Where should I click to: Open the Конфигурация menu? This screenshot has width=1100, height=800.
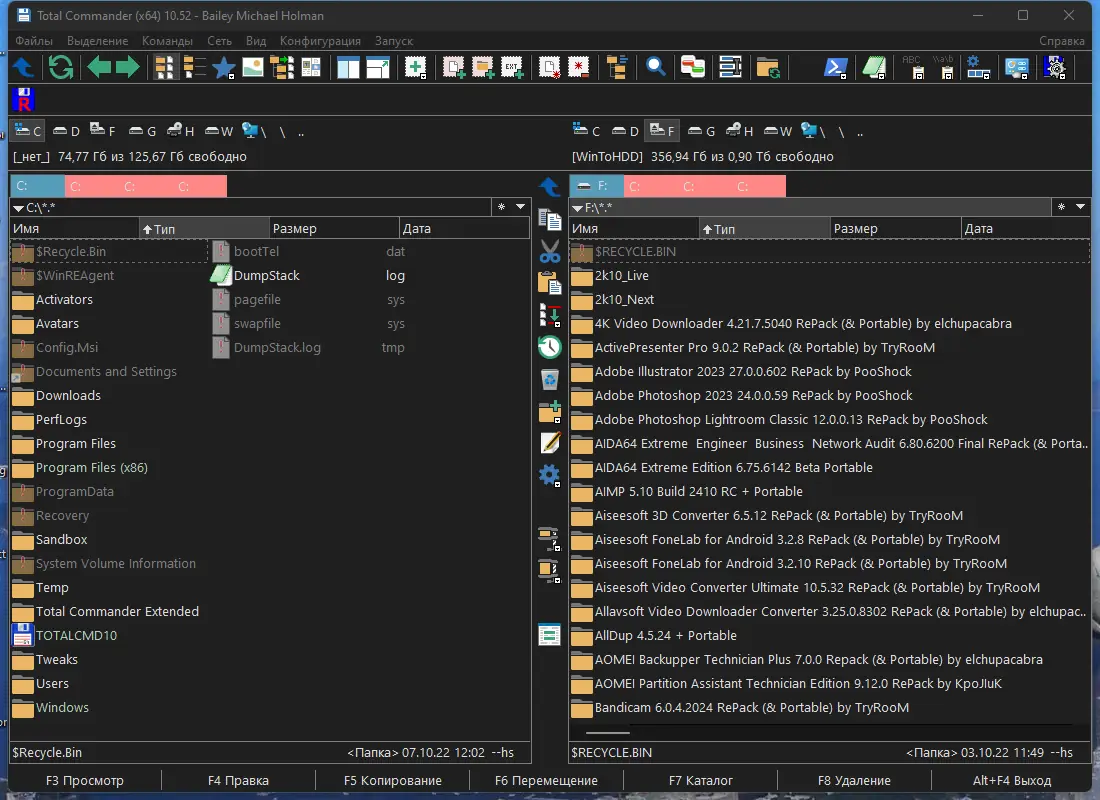(320, 41)
